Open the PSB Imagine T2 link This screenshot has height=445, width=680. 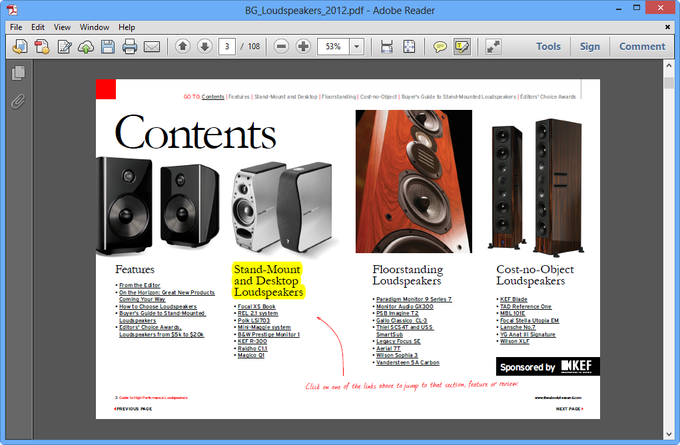[397, 314]
